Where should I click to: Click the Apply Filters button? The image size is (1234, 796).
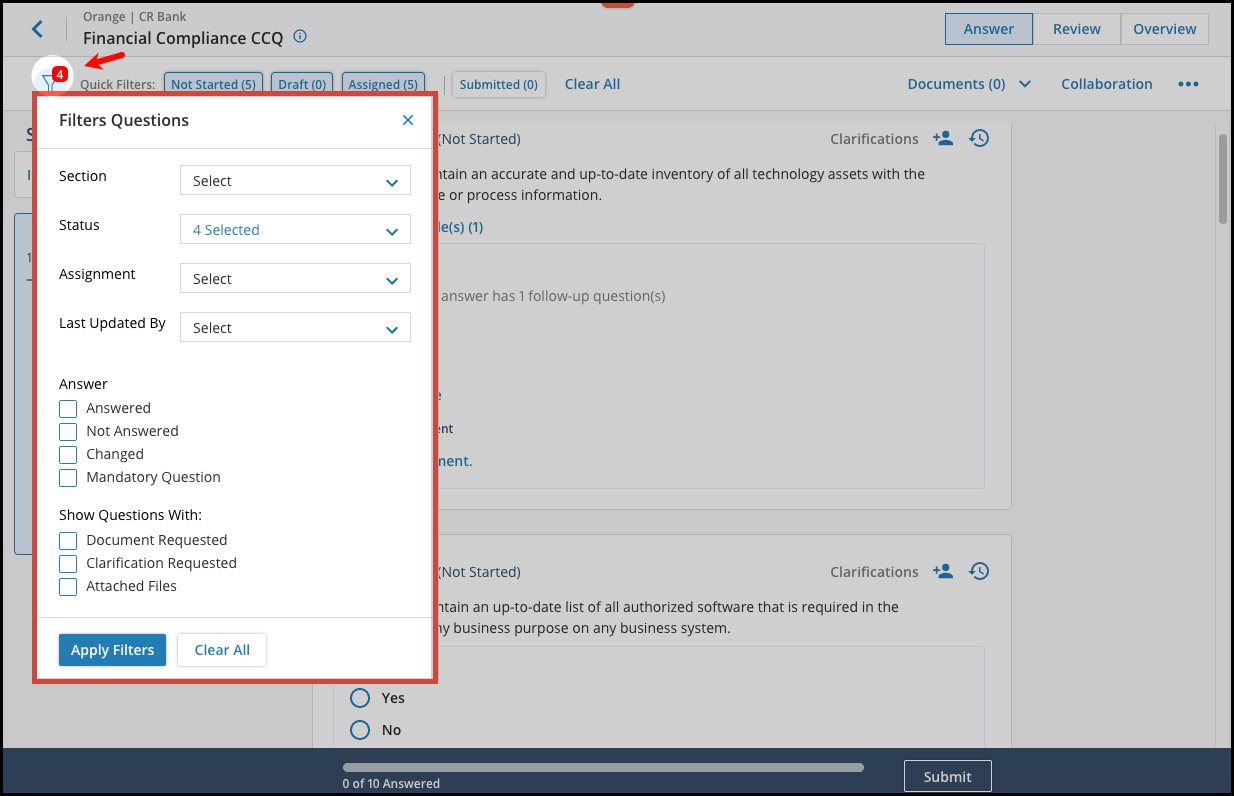[112, 649]
